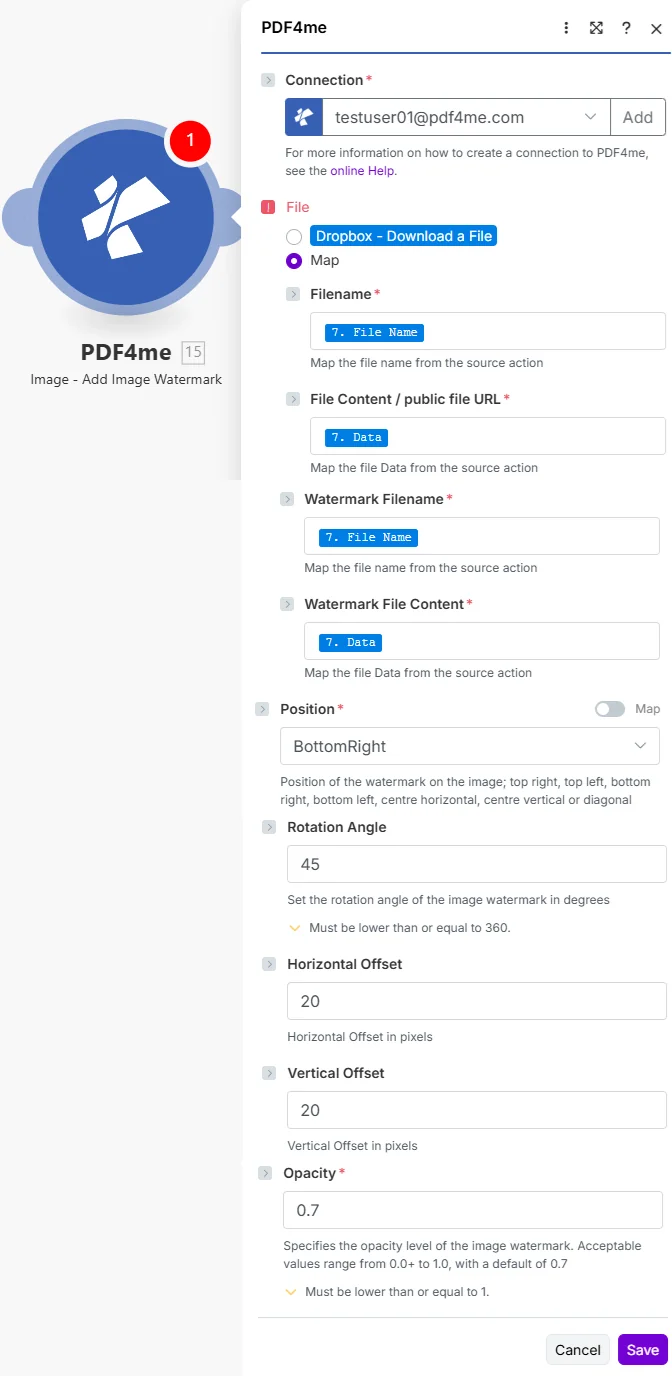
Task: Open the three-dot options menu
Action: [567, 28]
